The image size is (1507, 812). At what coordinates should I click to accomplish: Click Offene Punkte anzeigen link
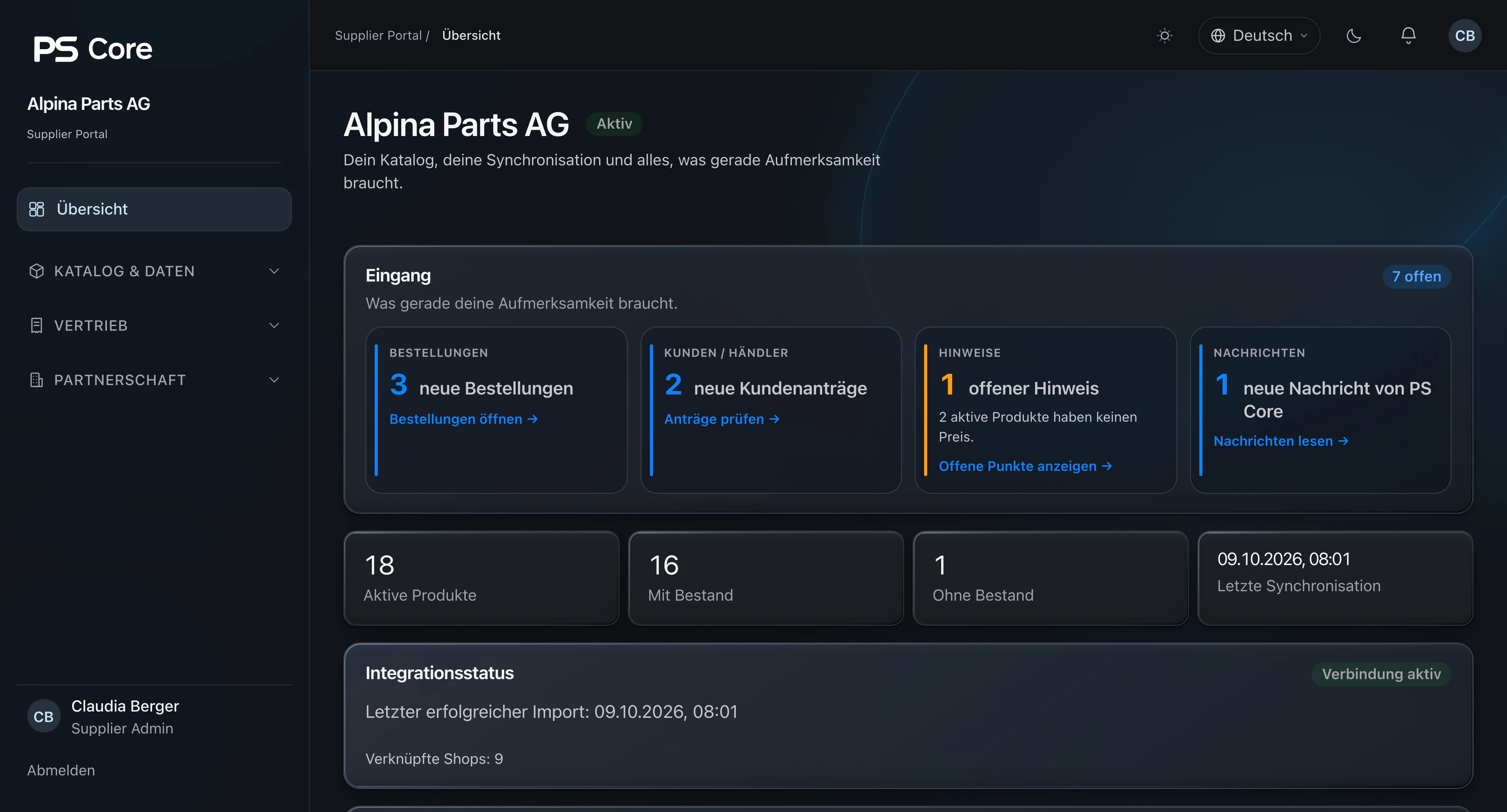pyautogui.click(x=1025, y=466)
